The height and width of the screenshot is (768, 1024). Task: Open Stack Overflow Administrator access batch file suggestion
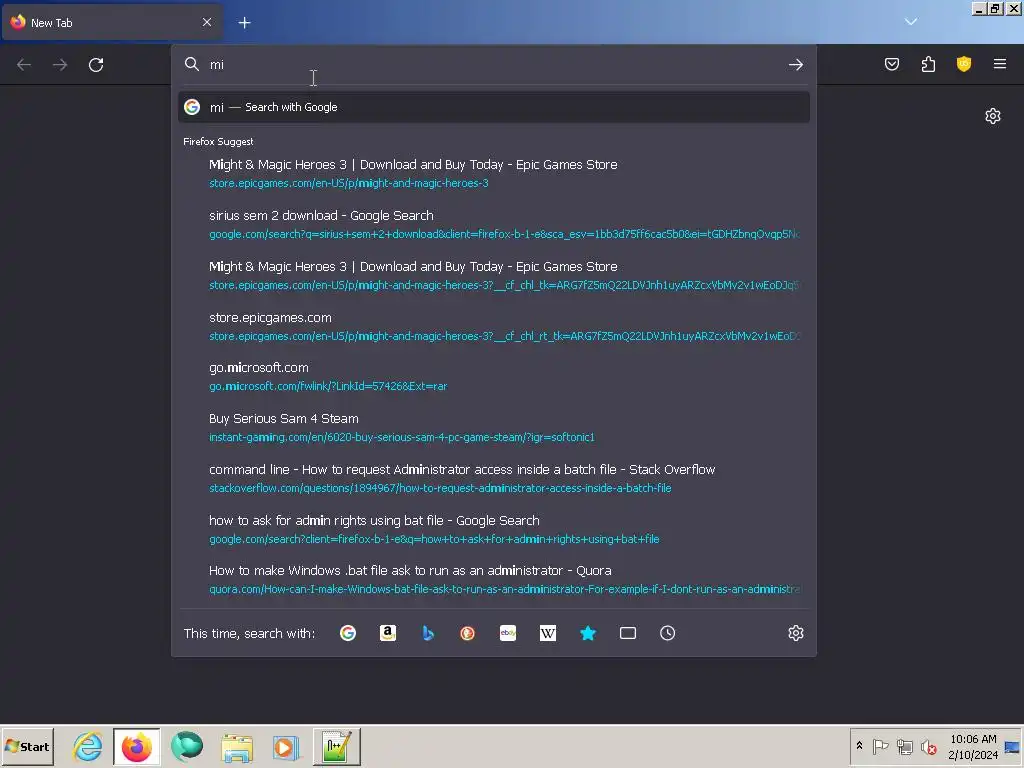tap(494, 479)
